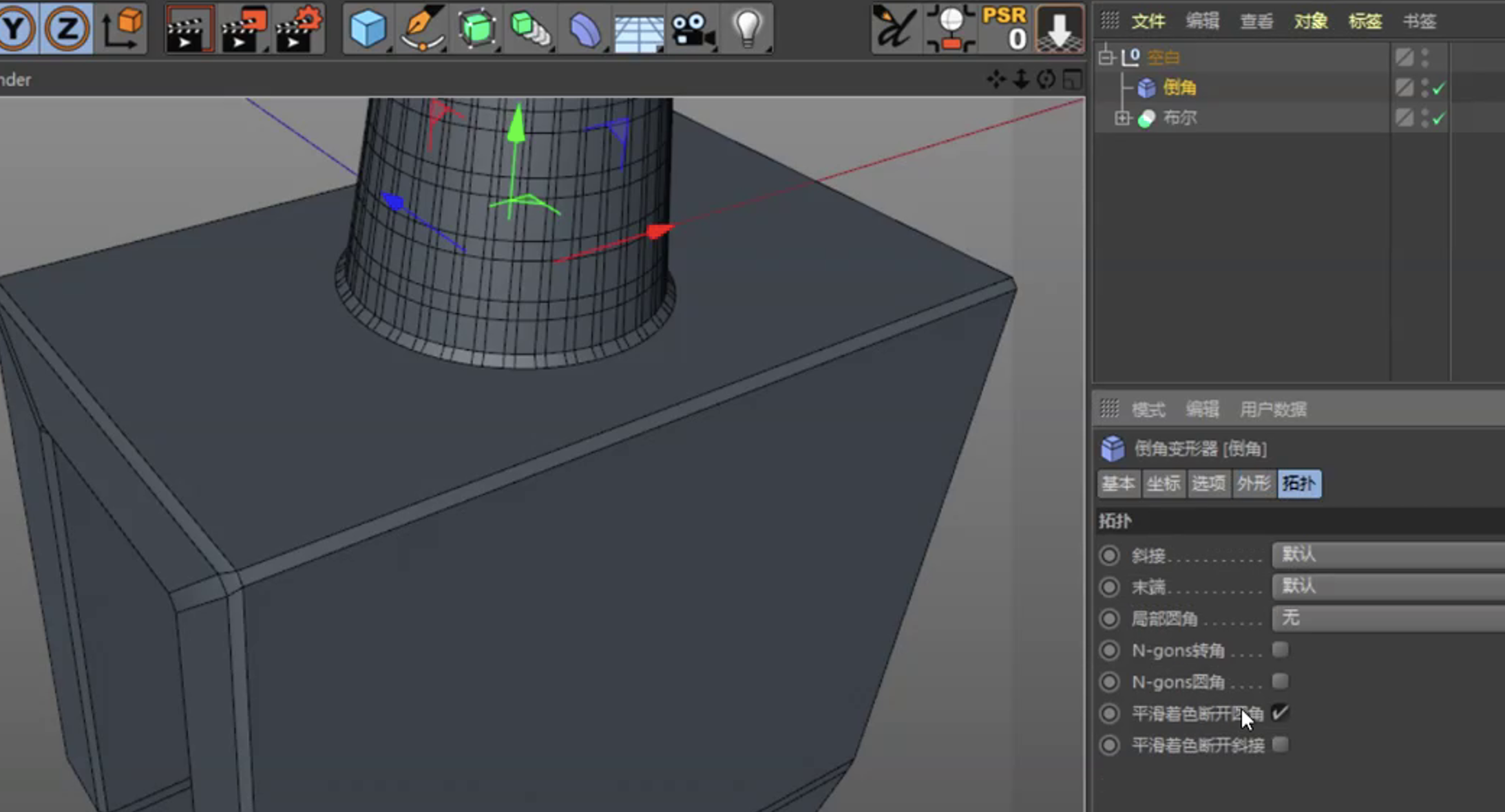This screenshot has height=812, width=1505.
Task: Click the Camera object icon
Action: point(692,30)
